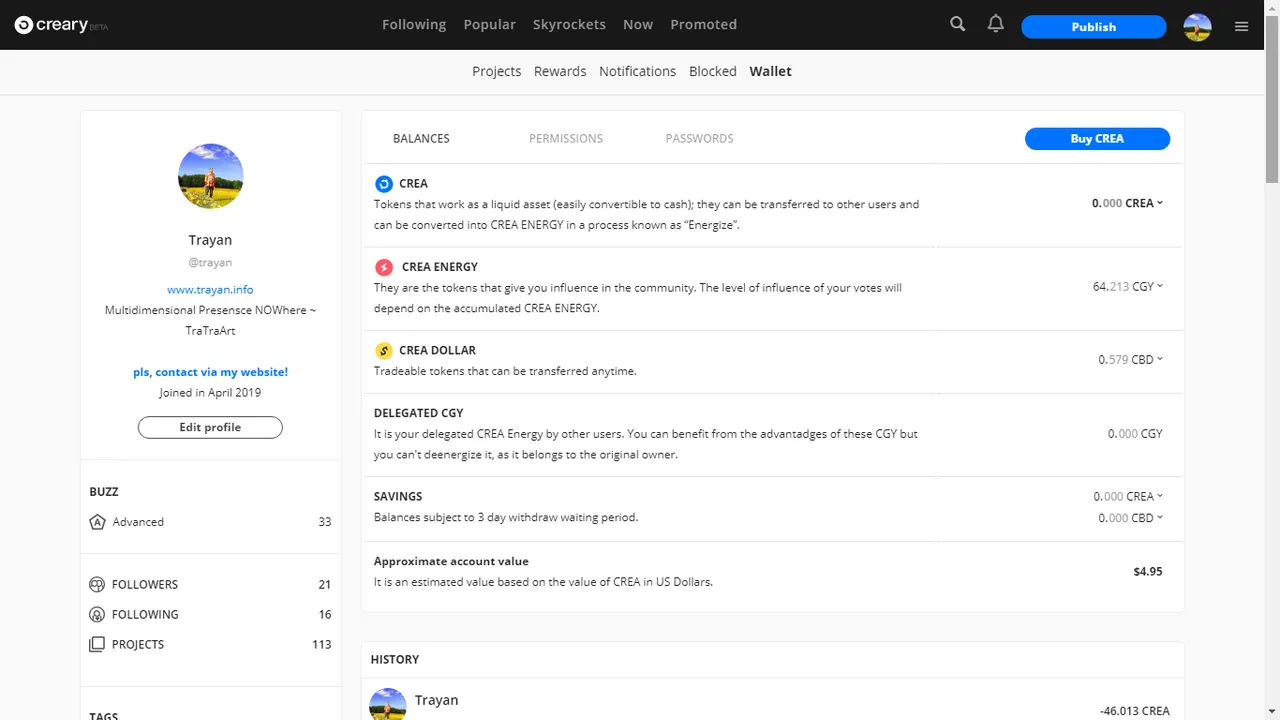Click the Creary logo in header
Viewport: 1280px width, 720px height.
coord(61,25)
